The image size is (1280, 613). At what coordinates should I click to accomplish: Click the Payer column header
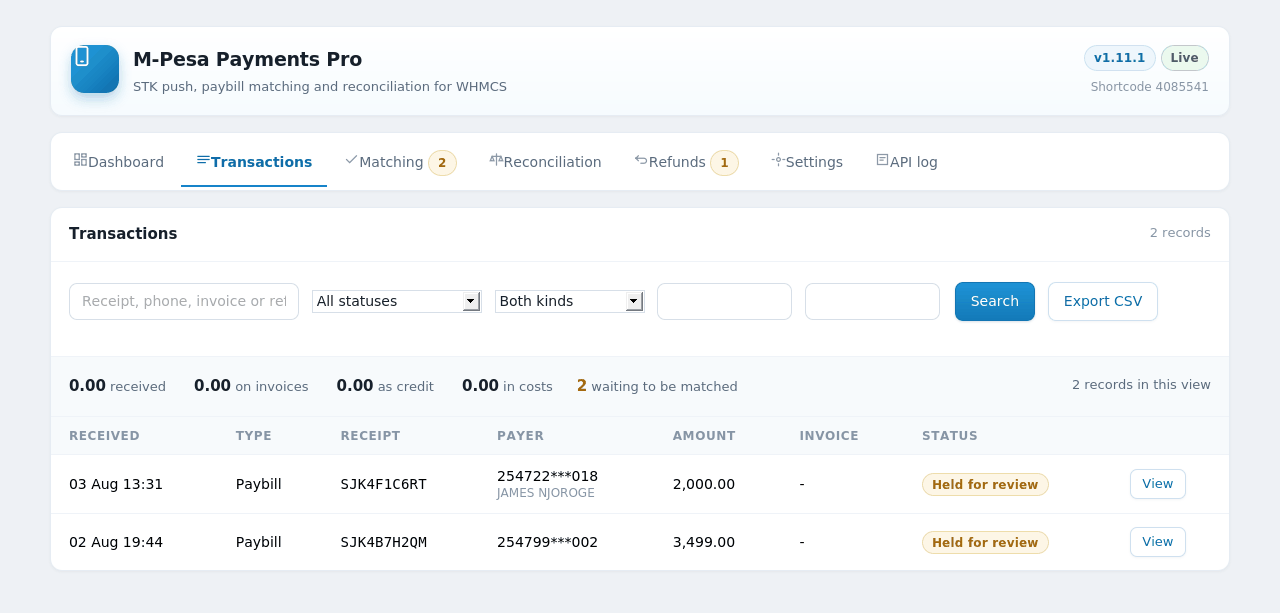point(520,436)
